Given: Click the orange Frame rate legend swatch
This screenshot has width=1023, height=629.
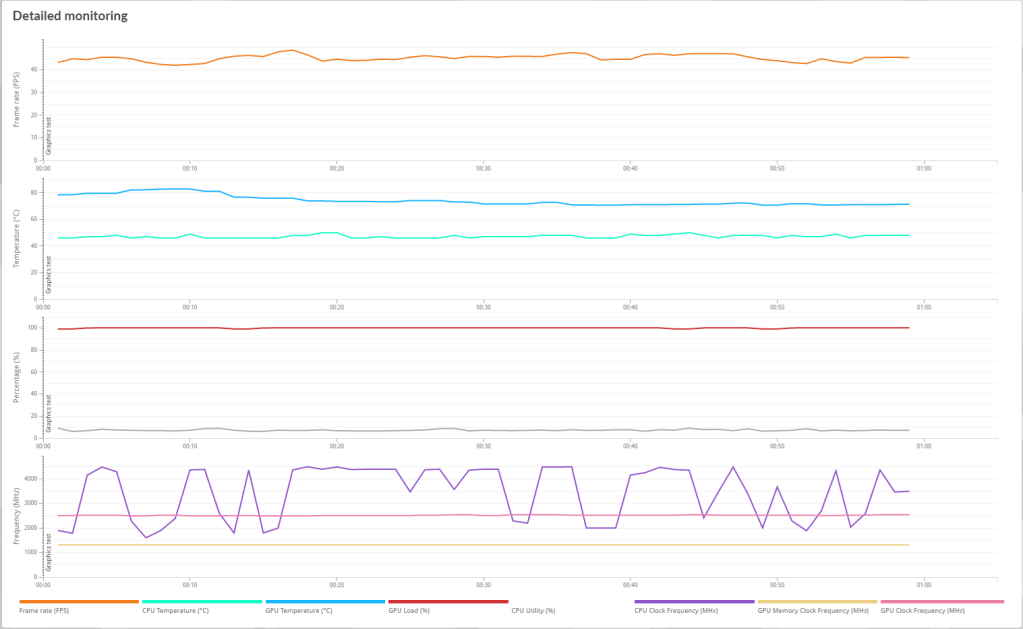Looking at the screenshot, I should tap(79, 601).
